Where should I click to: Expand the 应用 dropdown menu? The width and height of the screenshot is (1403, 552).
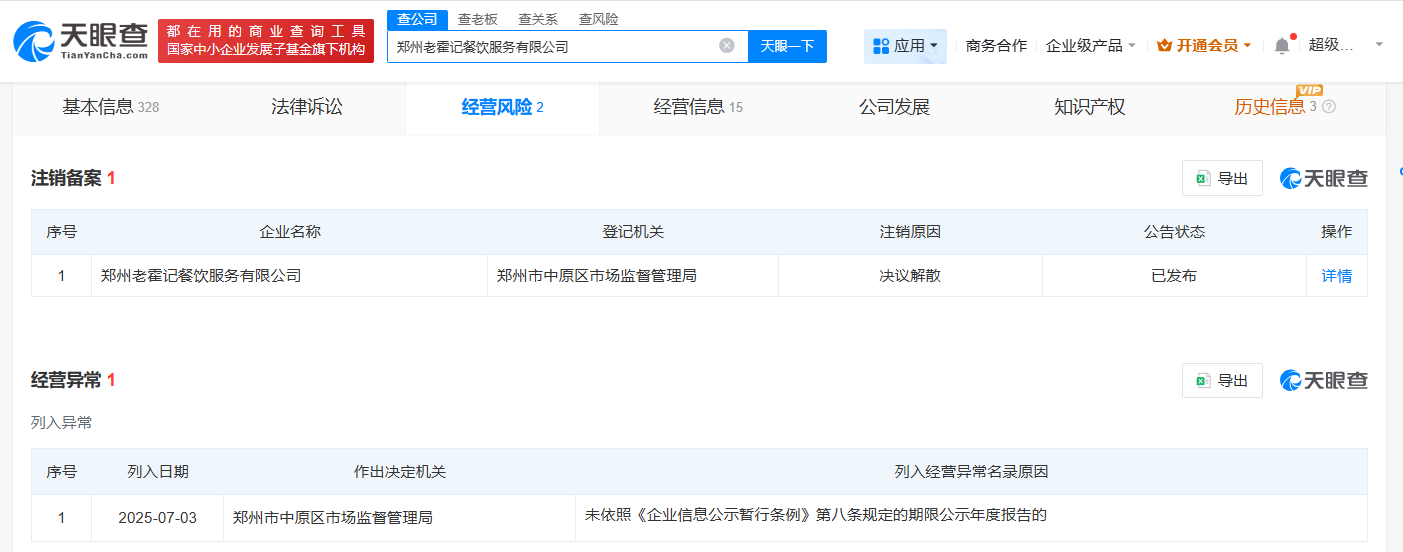[x=933, y=46]
